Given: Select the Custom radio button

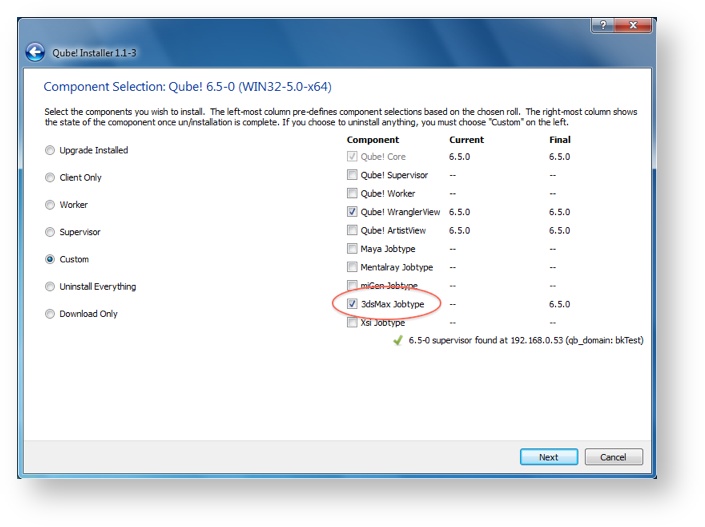Looking at the screenshot, I should point(50,259).
